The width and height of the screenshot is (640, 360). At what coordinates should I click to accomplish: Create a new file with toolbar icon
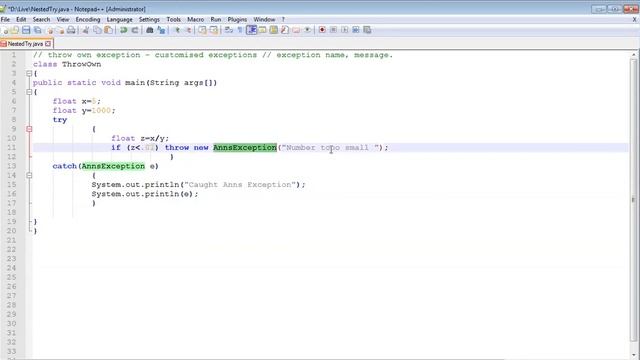(5, 30)
